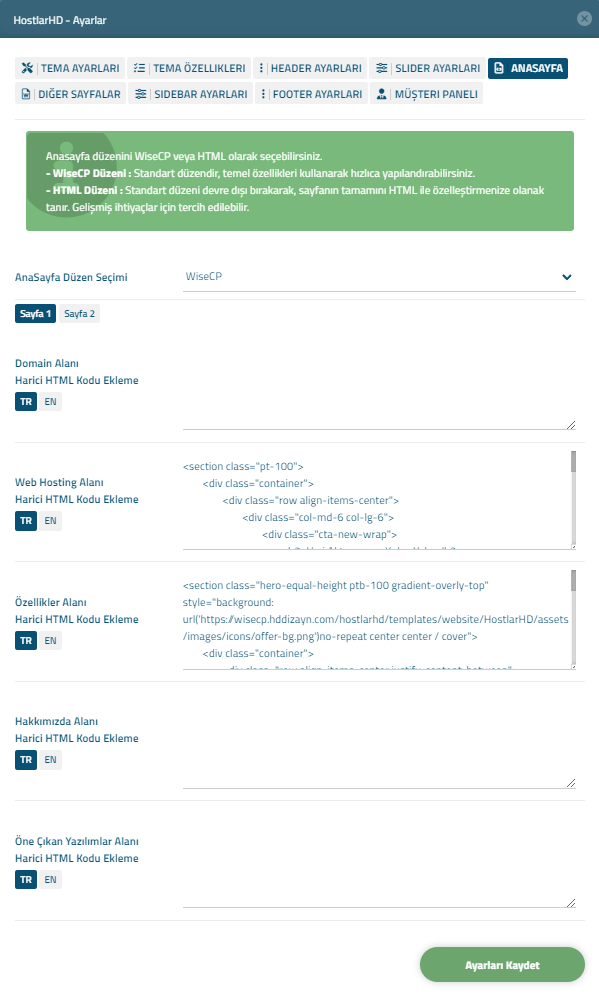Click the Ayarları Kaydet button
The height and width of the screenshot is (996, 599).
pos(502,965)
